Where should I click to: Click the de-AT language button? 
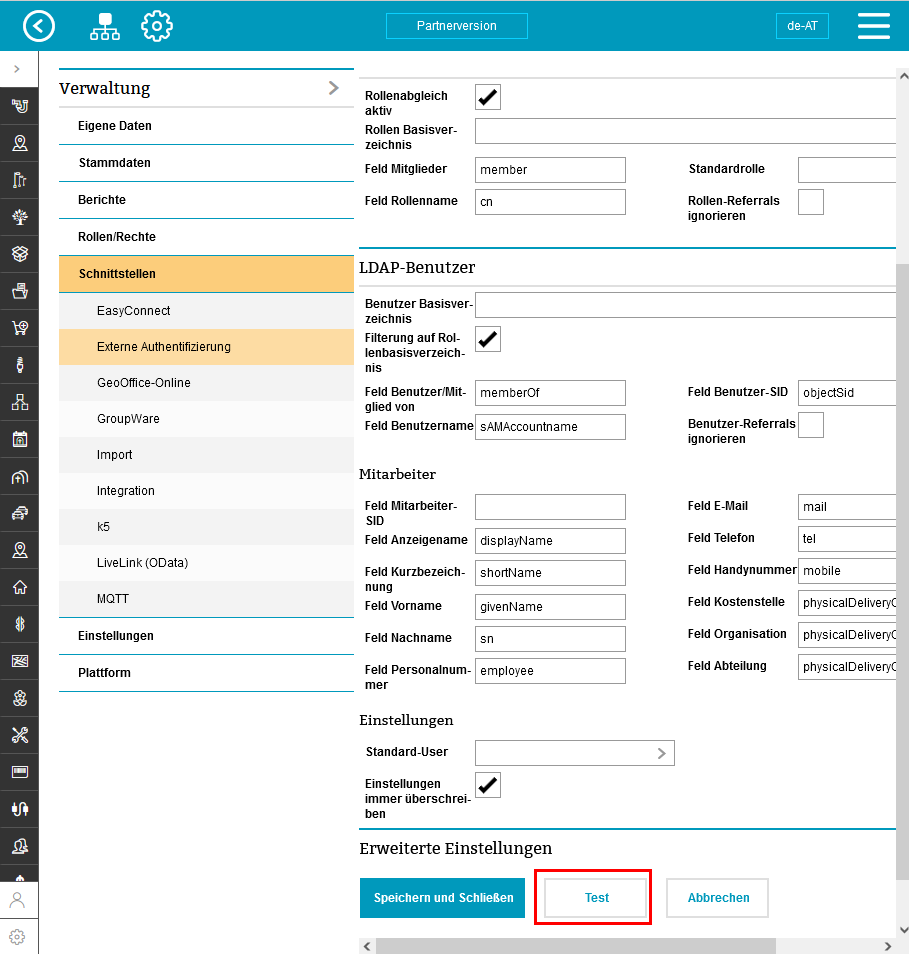pyautogui.click(x=803, y=26)
